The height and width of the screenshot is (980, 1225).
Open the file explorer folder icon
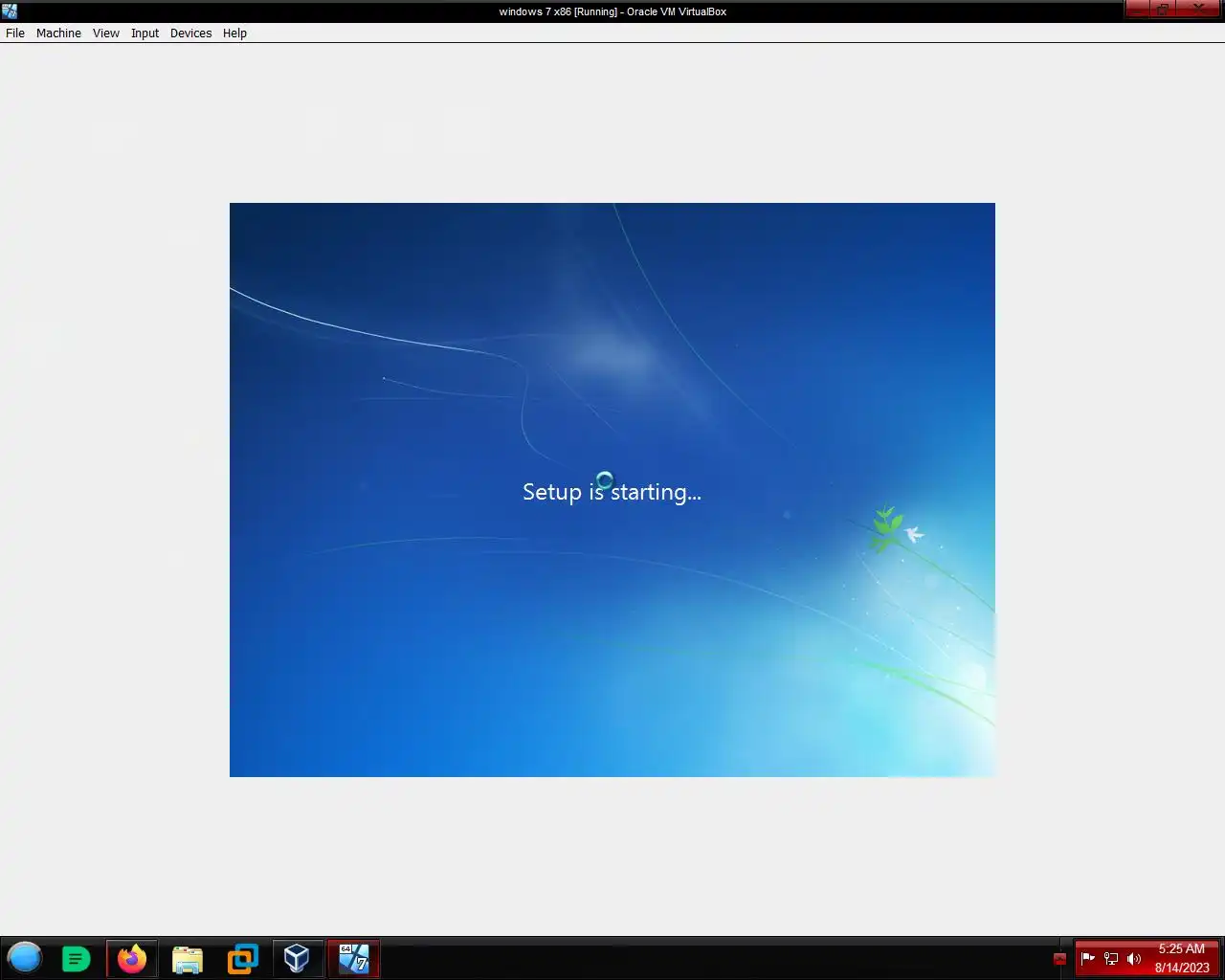point(188,958)
